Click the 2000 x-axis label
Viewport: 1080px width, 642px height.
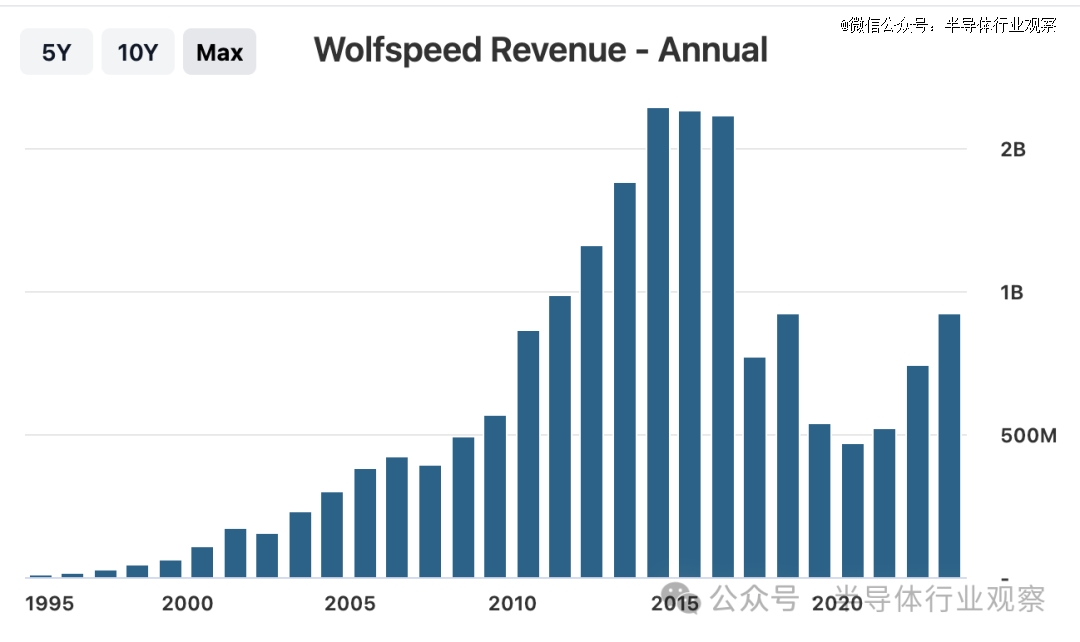[x=187, y=603]
